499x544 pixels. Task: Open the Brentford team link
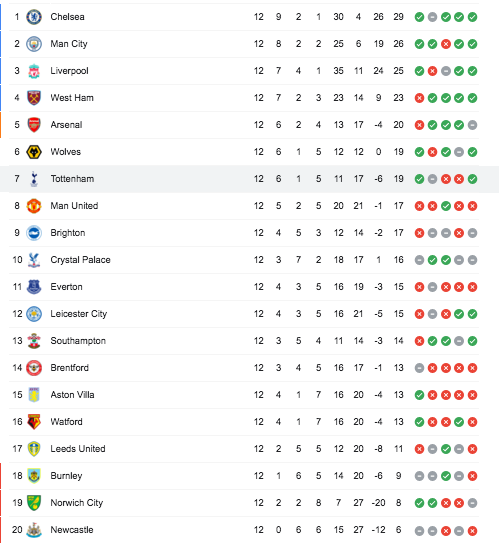tap(69, 368)
